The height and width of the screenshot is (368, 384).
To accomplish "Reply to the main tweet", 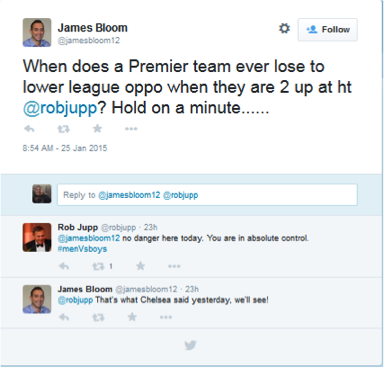I will point(29,129).
